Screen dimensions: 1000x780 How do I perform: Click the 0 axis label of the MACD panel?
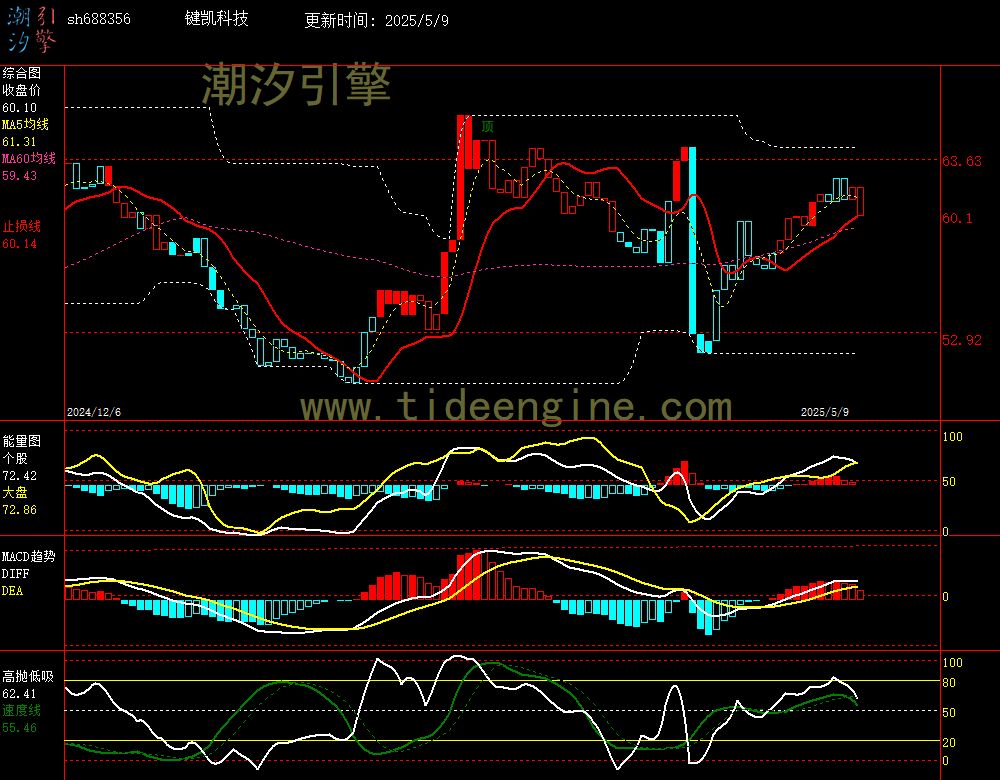(x=945, y=596)
